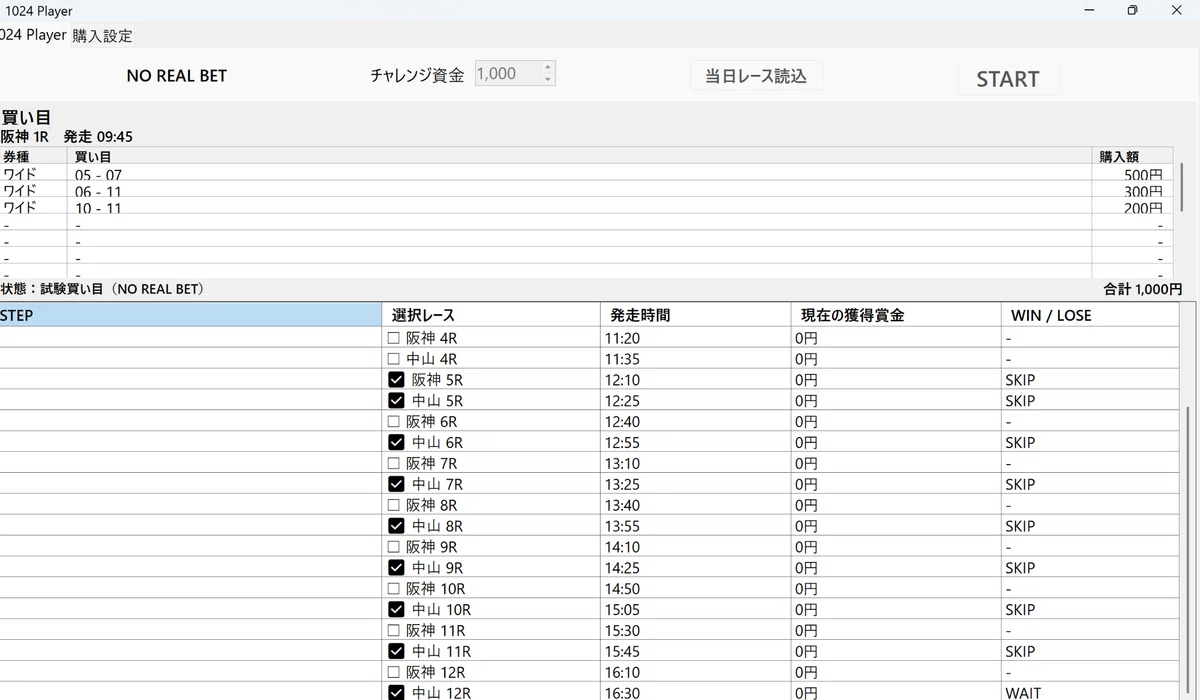
Task: Switch to the 購入設定 tab
Action: pyautogui.click(x=102, y=35)
